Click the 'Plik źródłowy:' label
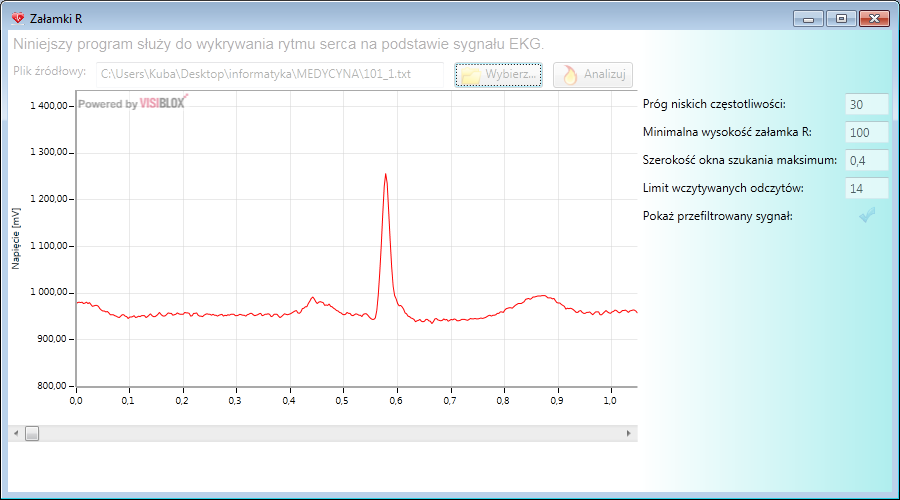Screen dimensions: 900x500 pos(49,72)
